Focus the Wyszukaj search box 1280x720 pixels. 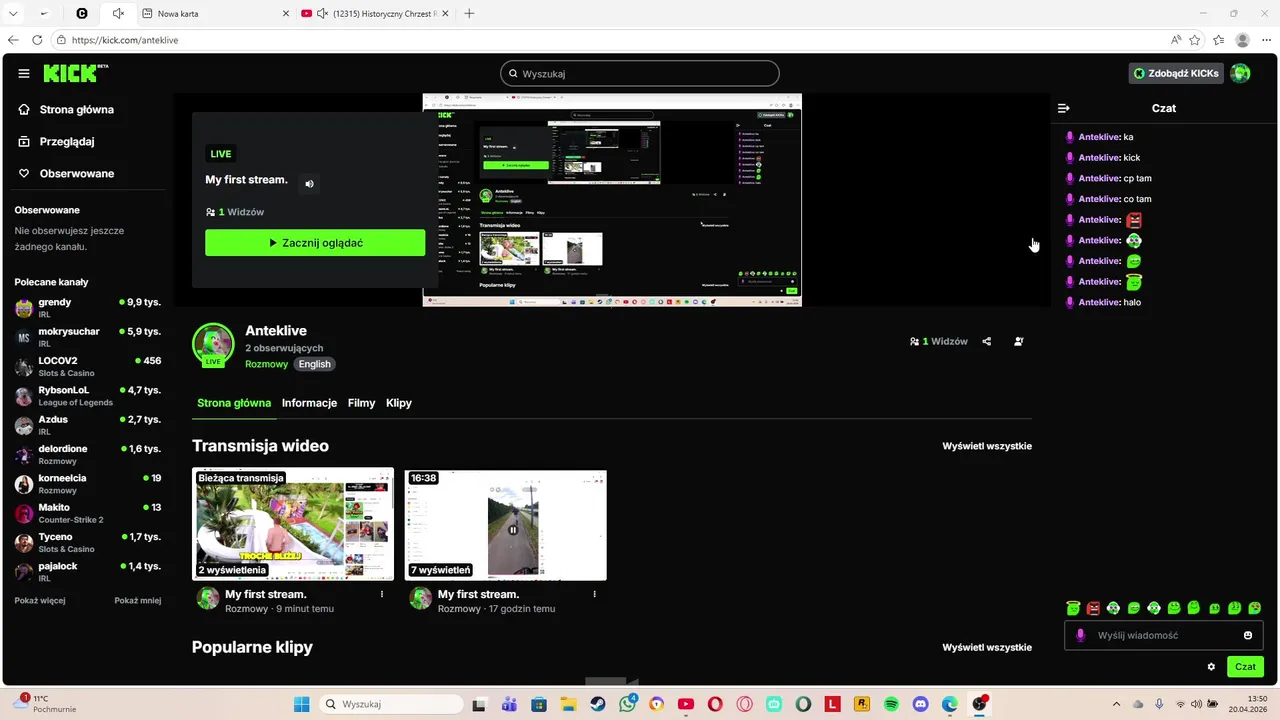point(639,73)
